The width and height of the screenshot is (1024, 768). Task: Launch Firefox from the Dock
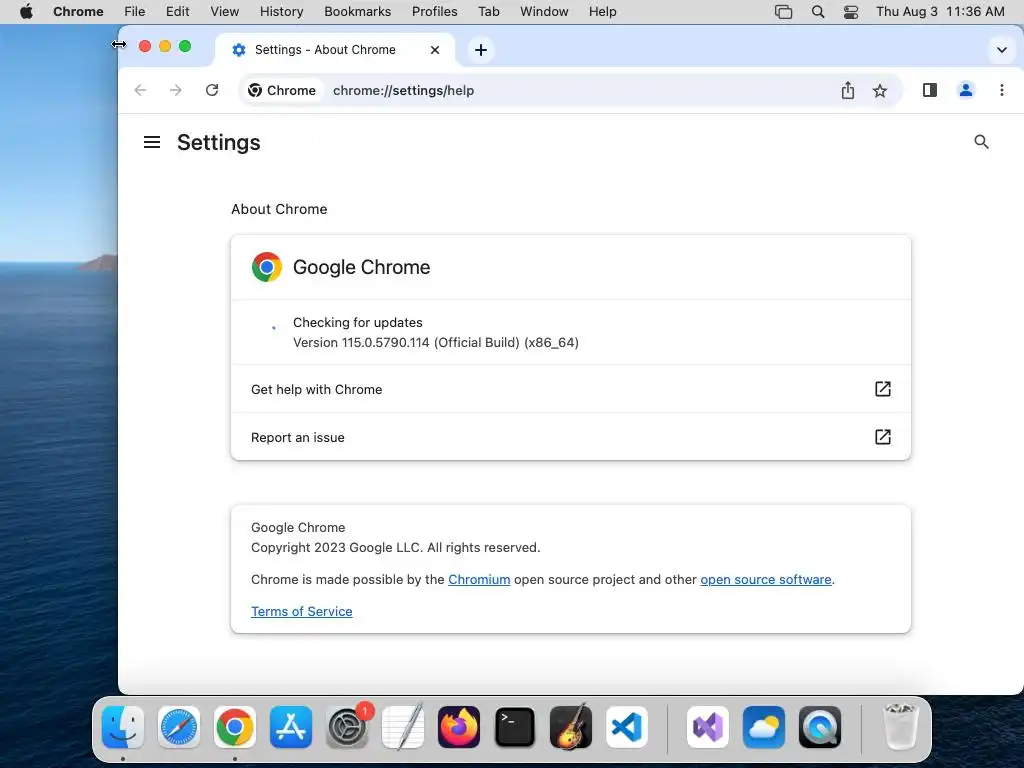pyautogui.click(x=458, y=727)
